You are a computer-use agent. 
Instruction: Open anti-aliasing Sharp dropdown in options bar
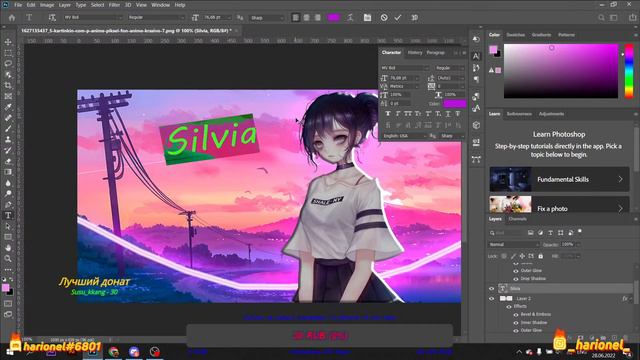267,18
